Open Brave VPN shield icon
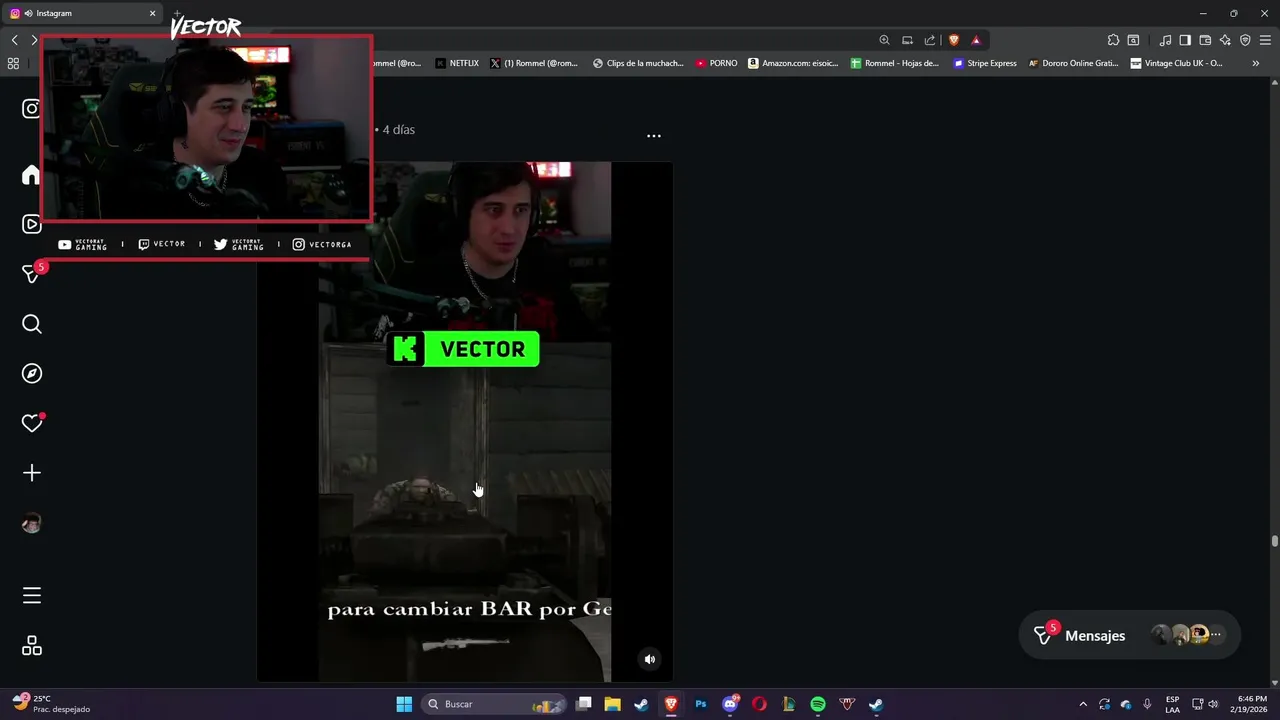The image size is (1280, 720). pos(1245,40)
